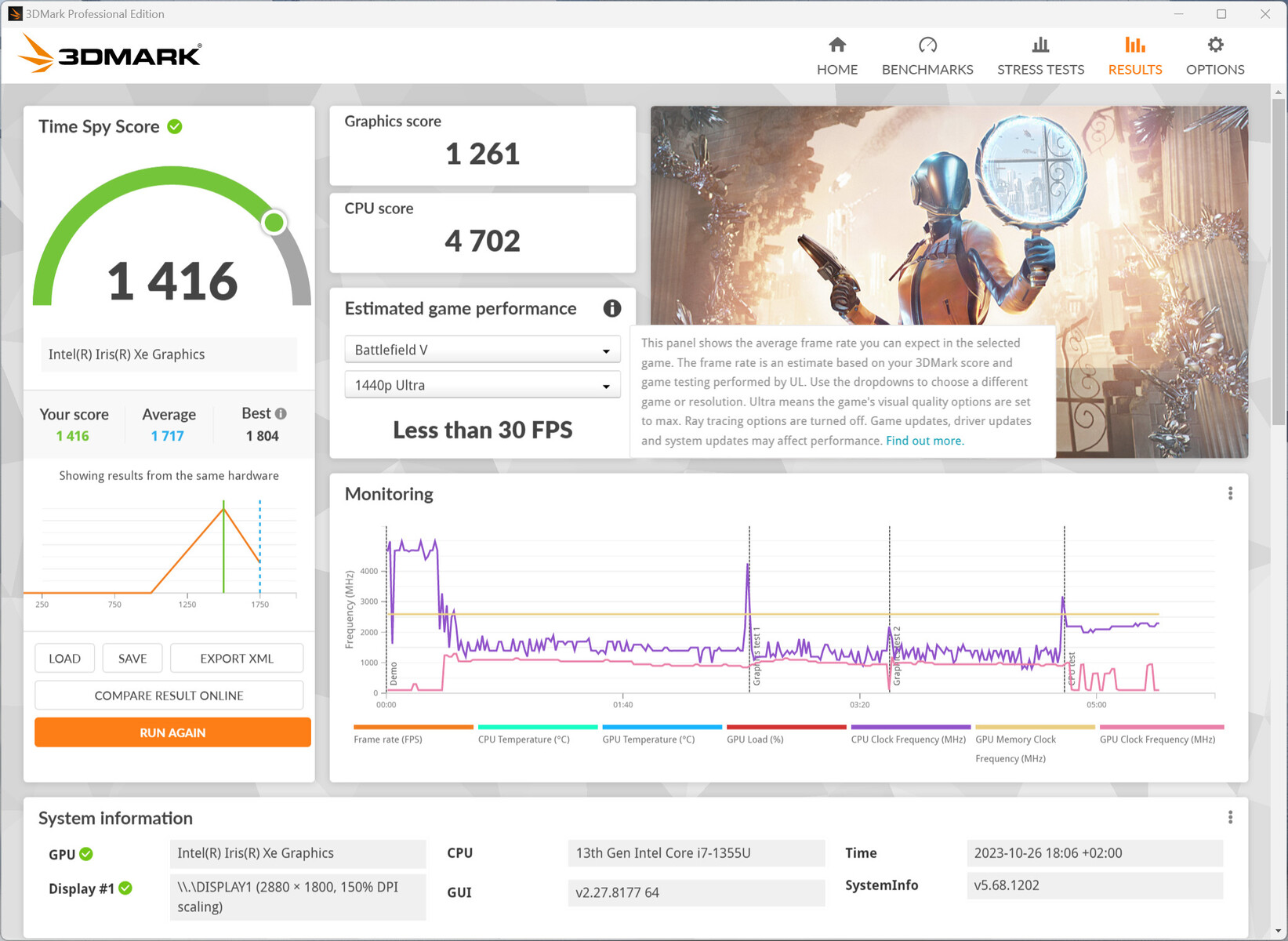Viewport: 1288px width, 941px height.
Task: Toggle Frame rate (FPS) orange legend swatch
Action: pos(413,727)
